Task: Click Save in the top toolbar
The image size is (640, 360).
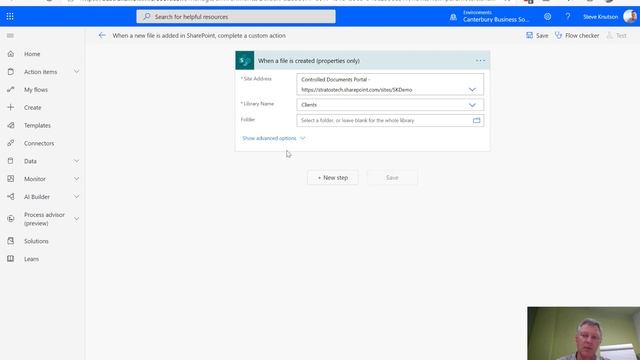Action: tap(537, 36)
